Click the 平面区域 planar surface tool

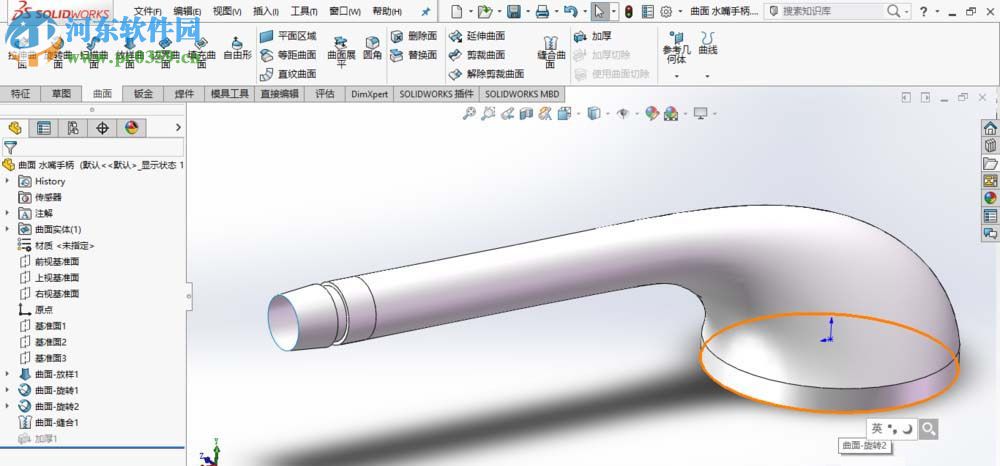click(288, 36)
